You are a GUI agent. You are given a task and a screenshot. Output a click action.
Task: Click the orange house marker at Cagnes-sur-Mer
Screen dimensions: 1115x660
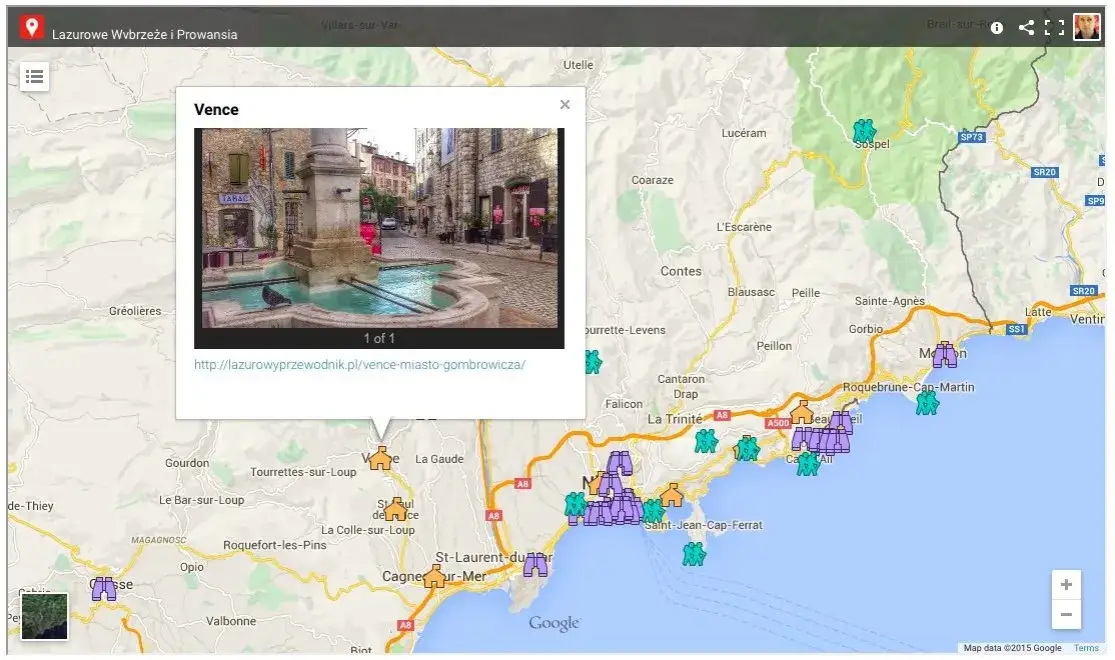pos(434,576)
